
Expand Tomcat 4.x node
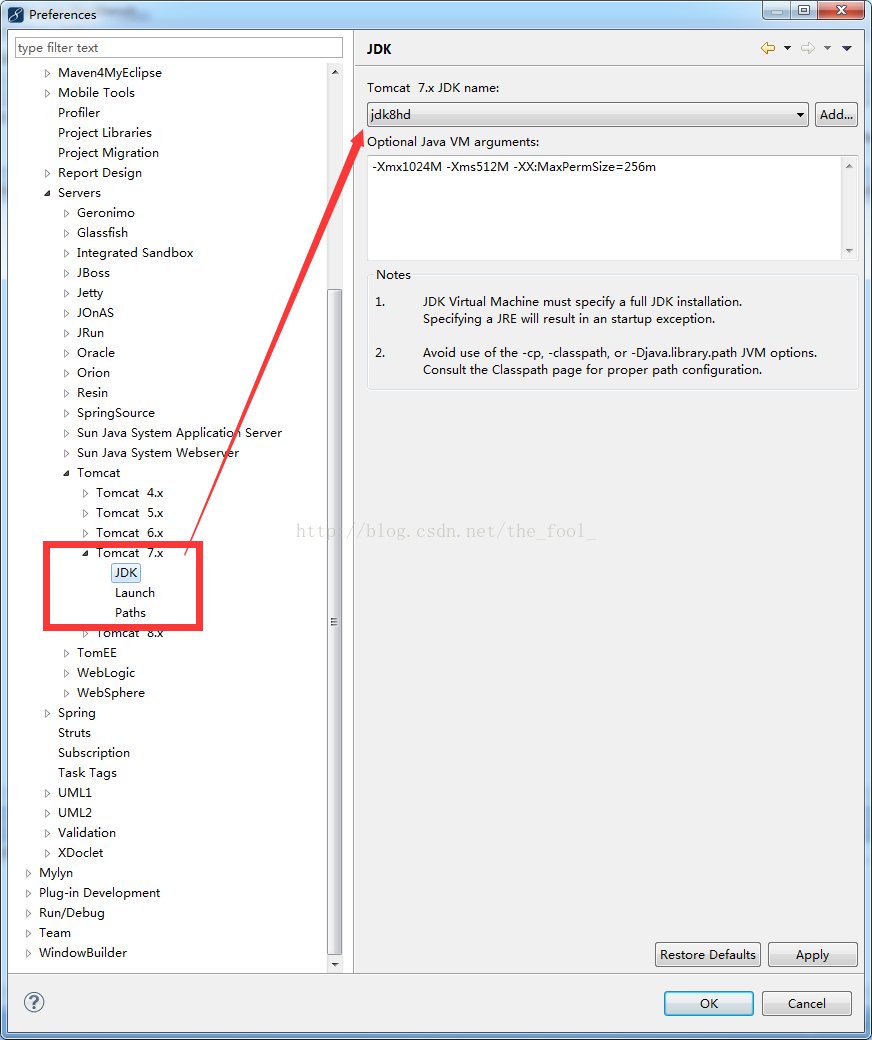pyautogui.click(x=86, y=493)
